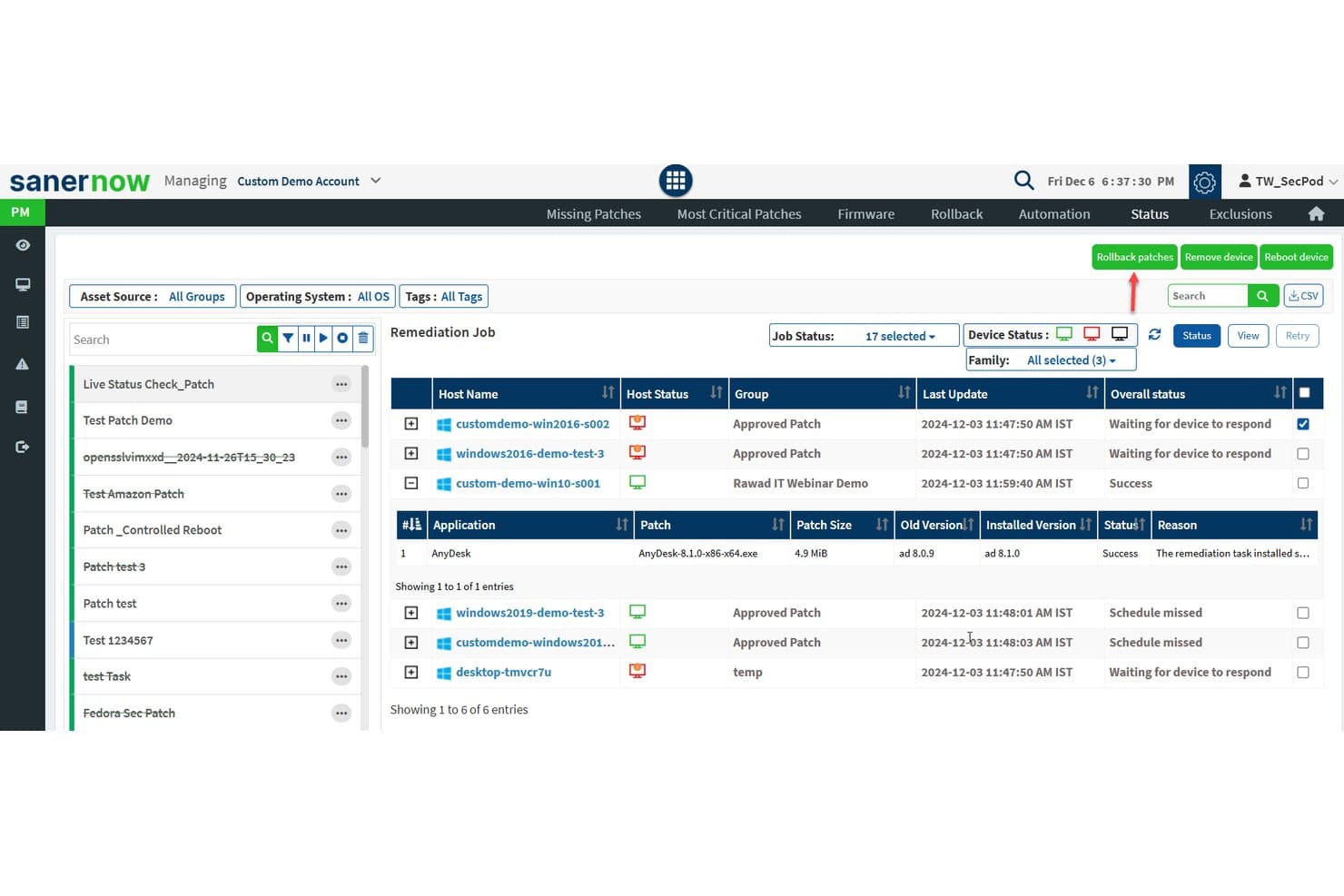Check the custom-demo-win10-s001 row checkbox
The height and width of the screenshot is (896, 1344).
coord(1303,484)
